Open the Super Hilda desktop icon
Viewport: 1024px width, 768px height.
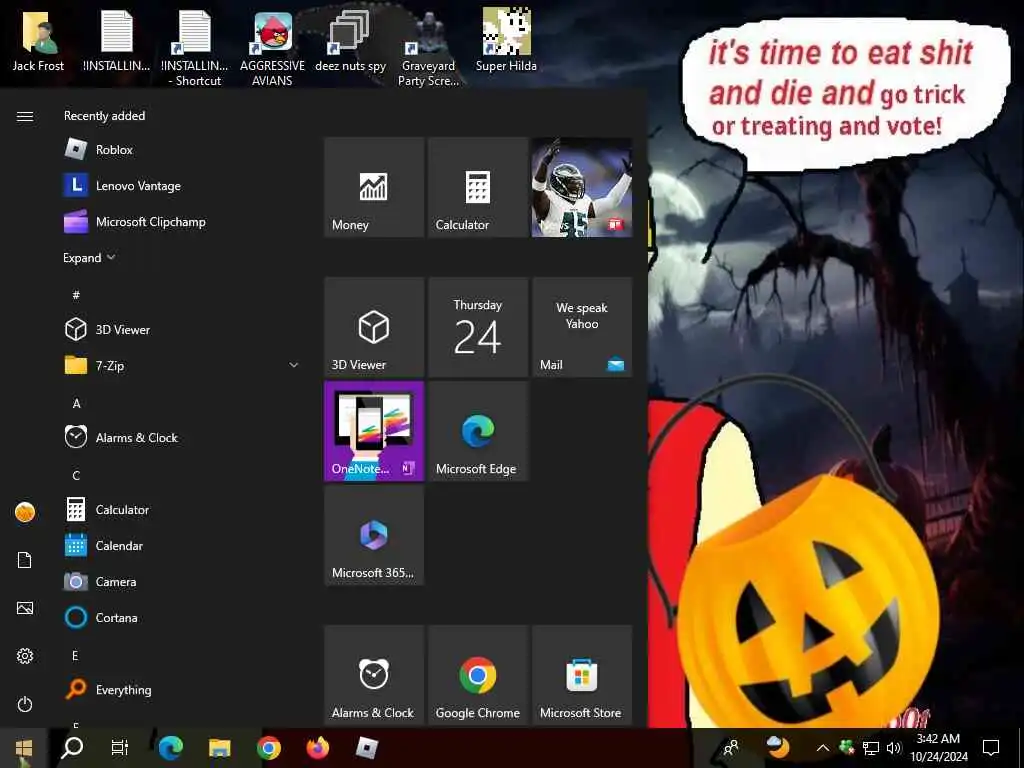506,40
